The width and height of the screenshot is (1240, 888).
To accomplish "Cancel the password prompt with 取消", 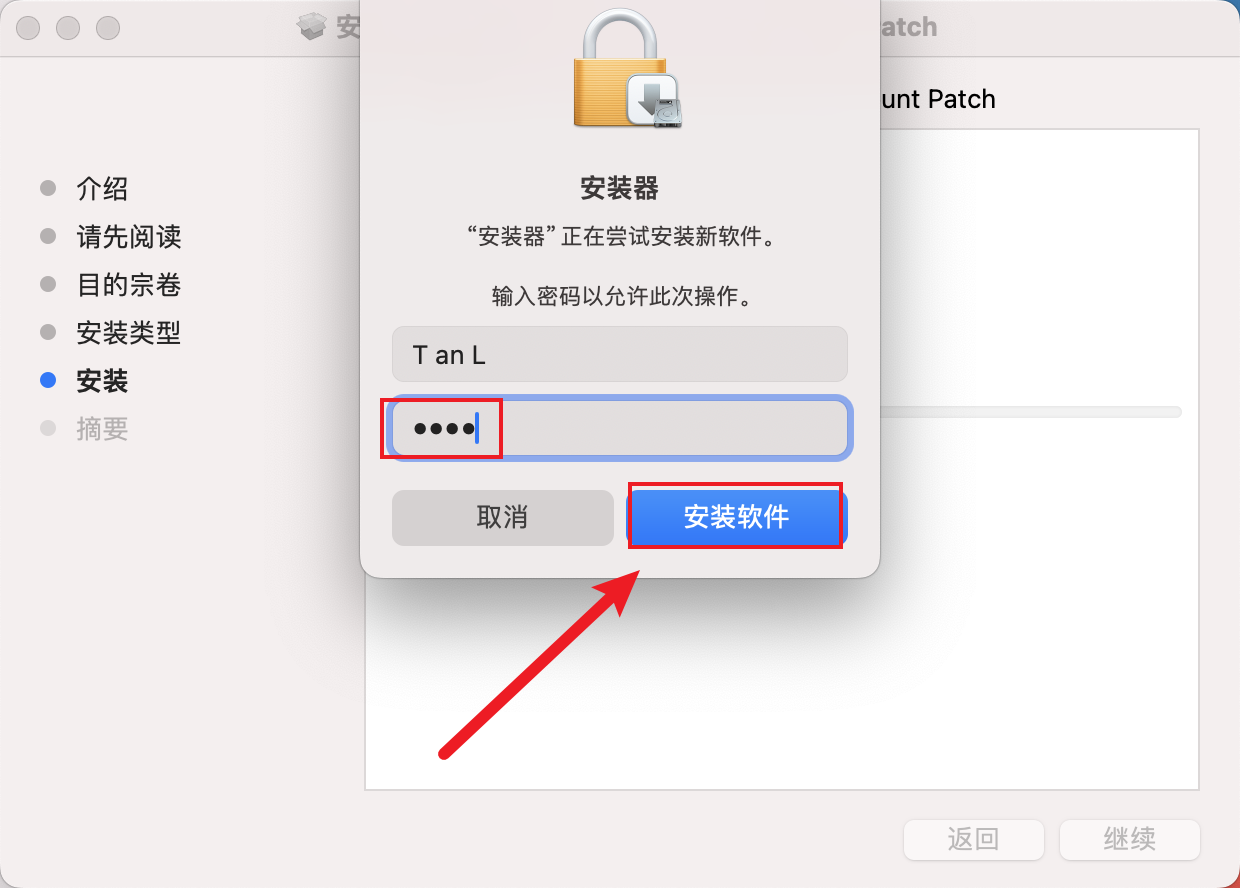I will [503, 517].
